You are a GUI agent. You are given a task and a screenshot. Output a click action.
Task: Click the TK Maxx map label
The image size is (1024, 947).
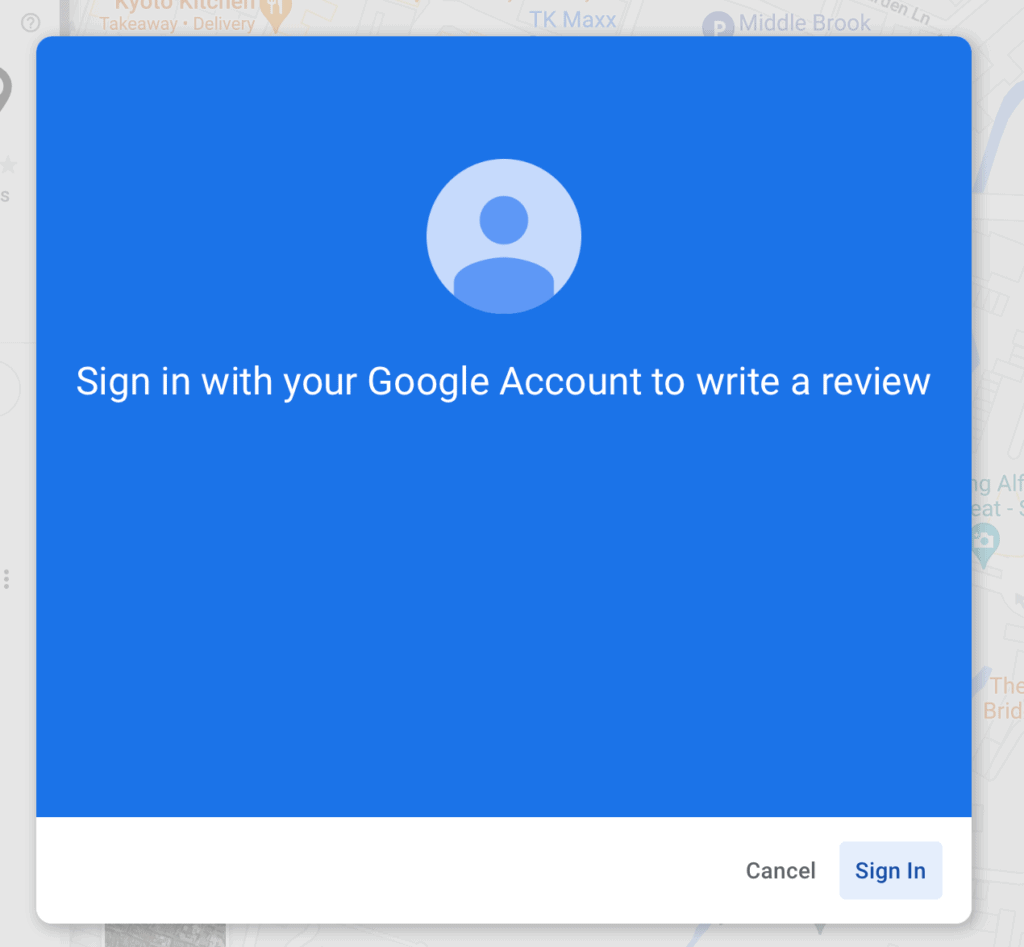(x=573, y=20)
